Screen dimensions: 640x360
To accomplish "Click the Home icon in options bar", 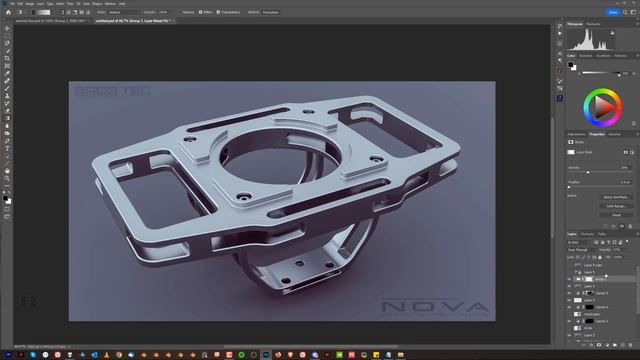I will click(8, 12).
